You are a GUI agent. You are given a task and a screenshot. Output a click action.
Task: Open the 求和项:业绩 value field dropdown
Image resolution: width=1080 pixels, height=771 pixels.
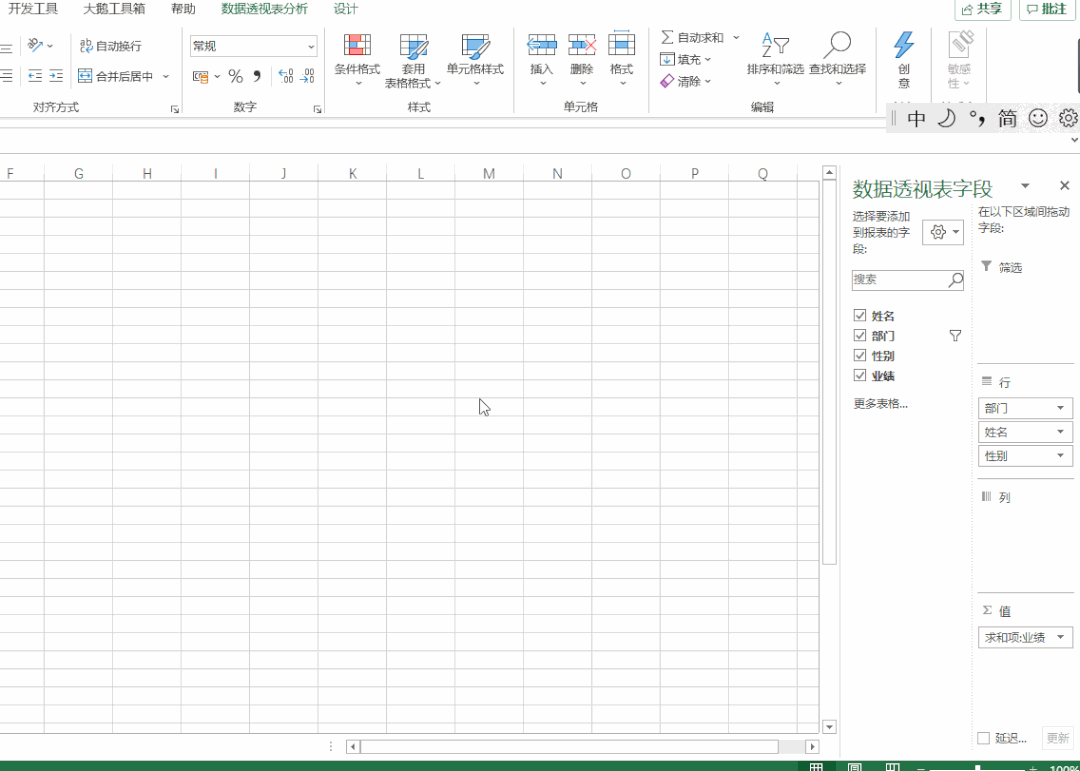[1060, 637]
